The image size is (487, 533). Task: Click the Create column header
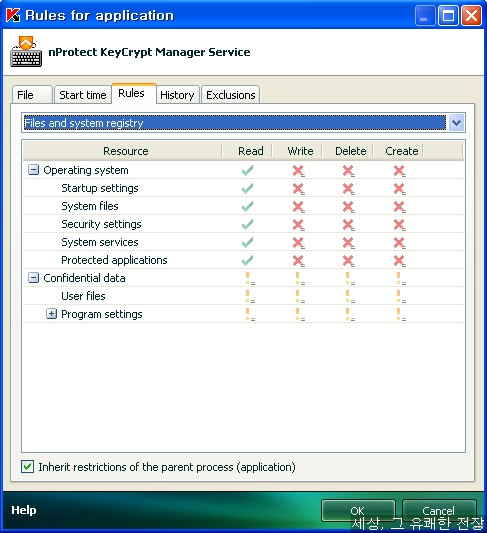tap(398, 151)
